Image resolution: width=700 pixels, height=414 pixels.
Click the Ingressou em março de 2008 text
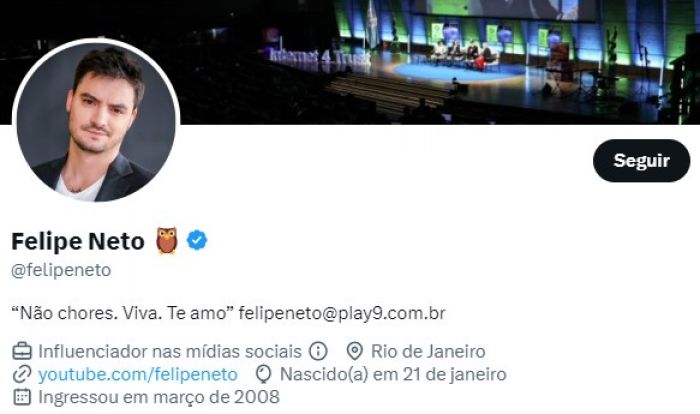[x=159, y=397]
